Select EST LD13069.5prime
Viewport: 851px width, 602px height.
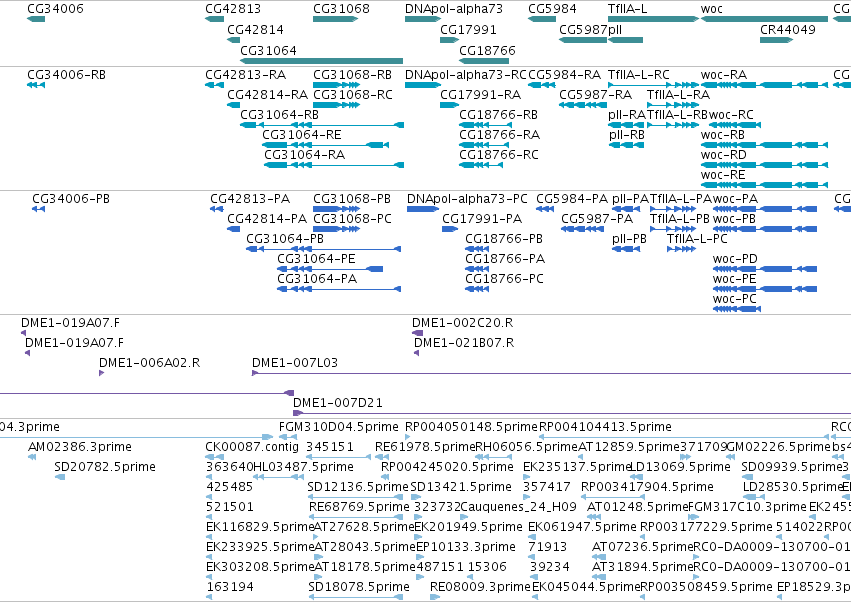[634, 477]
